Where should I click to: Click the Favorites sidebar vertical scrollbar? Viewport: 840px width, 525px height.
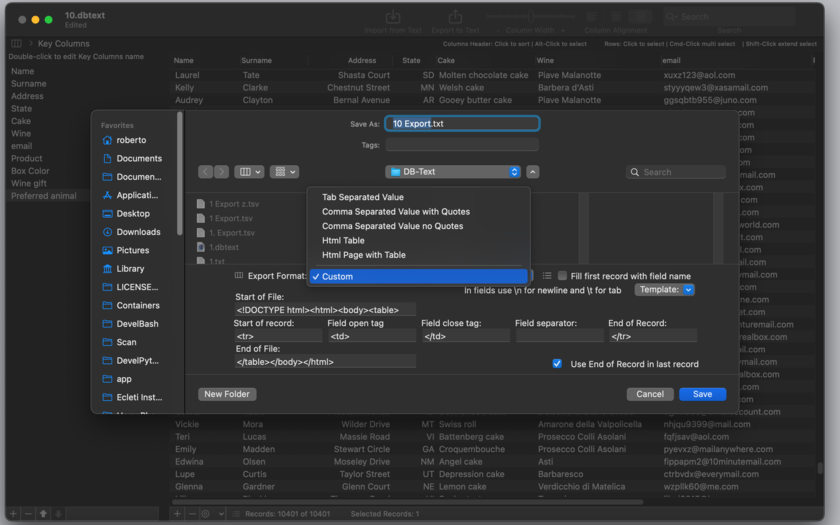[x=179, y=174]
